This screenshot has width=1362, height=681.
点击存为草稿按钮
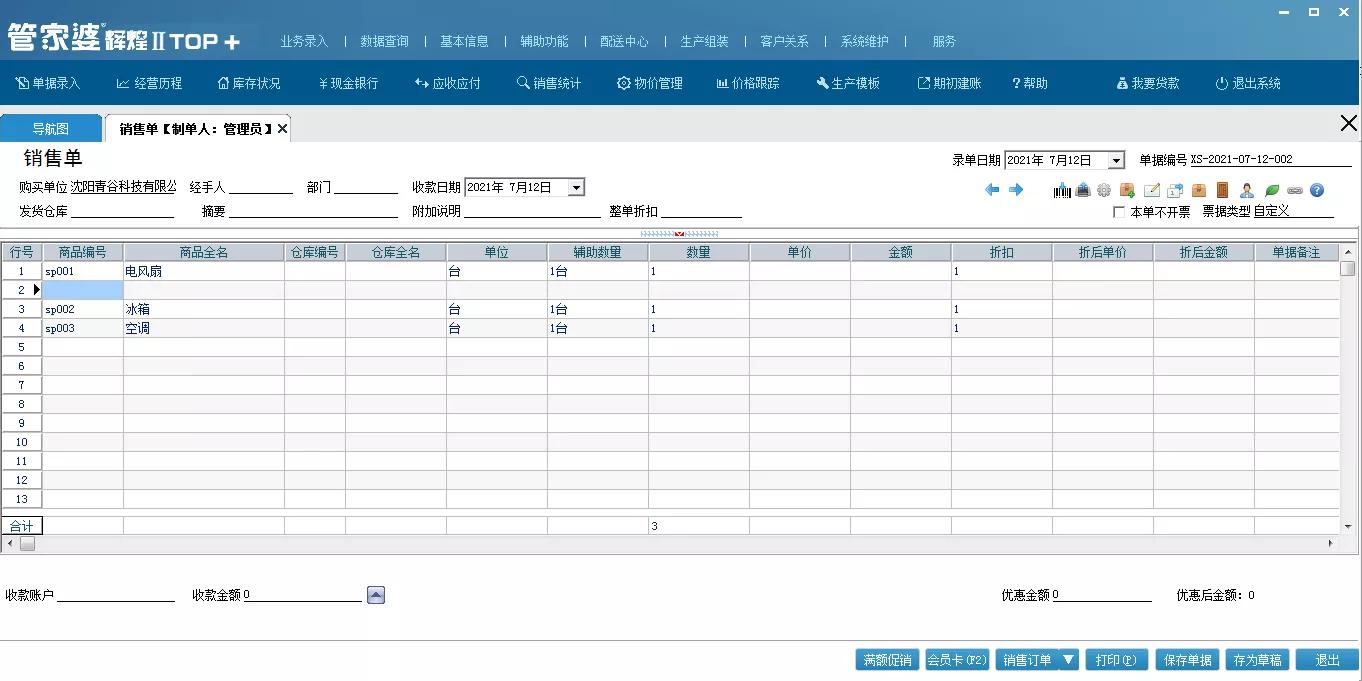1258,659
